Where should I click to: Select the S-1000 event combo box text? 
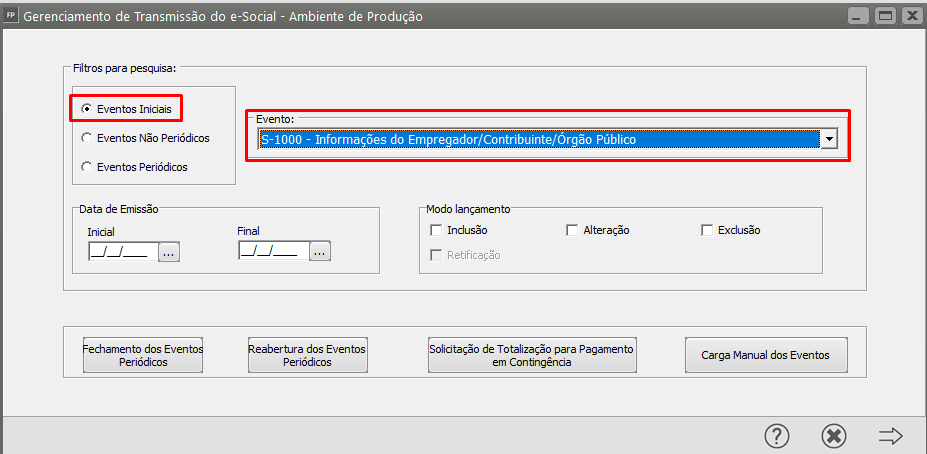(x=539, y=140)
